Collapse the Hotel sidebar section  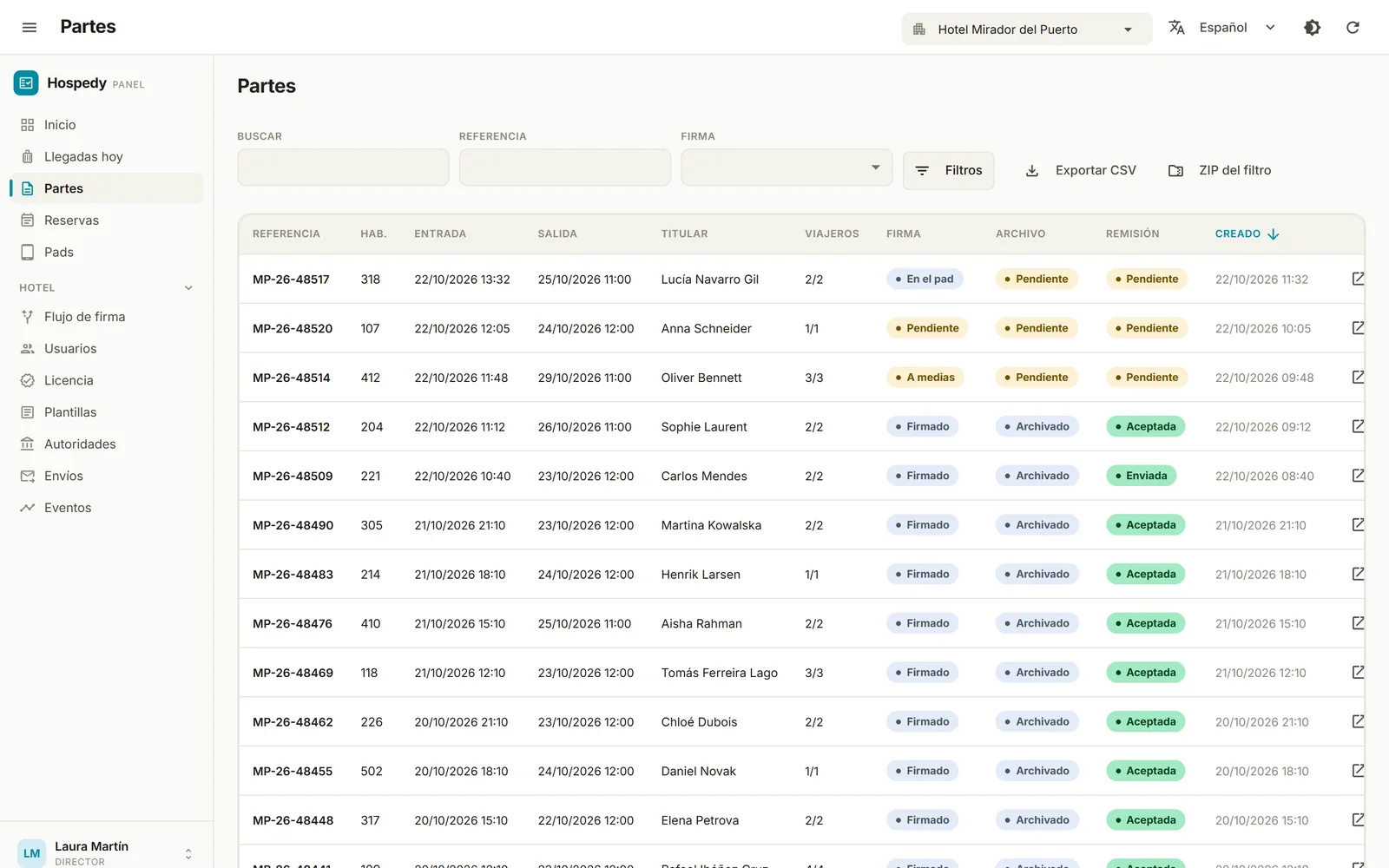(x=188, y=288)
